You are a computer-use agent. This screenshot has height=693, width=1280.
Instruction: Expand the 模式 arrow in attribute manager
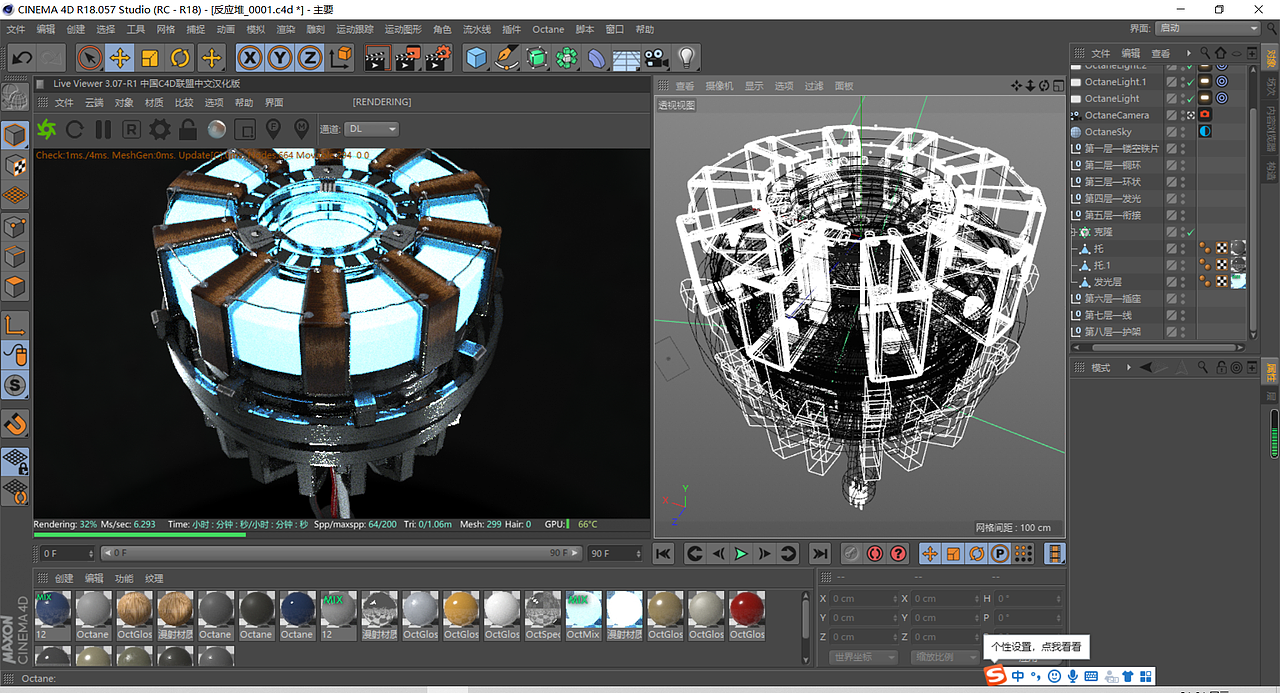coord(1130,368)
